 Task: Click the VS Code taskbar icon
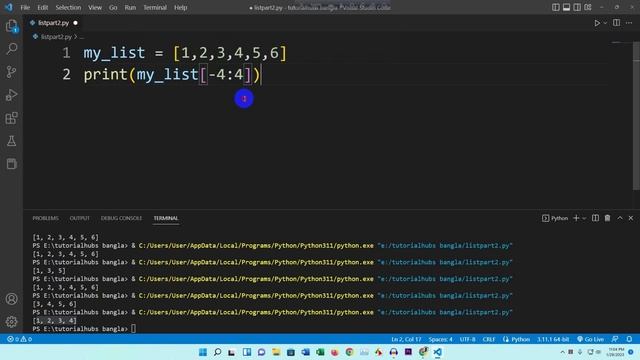[x=438, y=352]
